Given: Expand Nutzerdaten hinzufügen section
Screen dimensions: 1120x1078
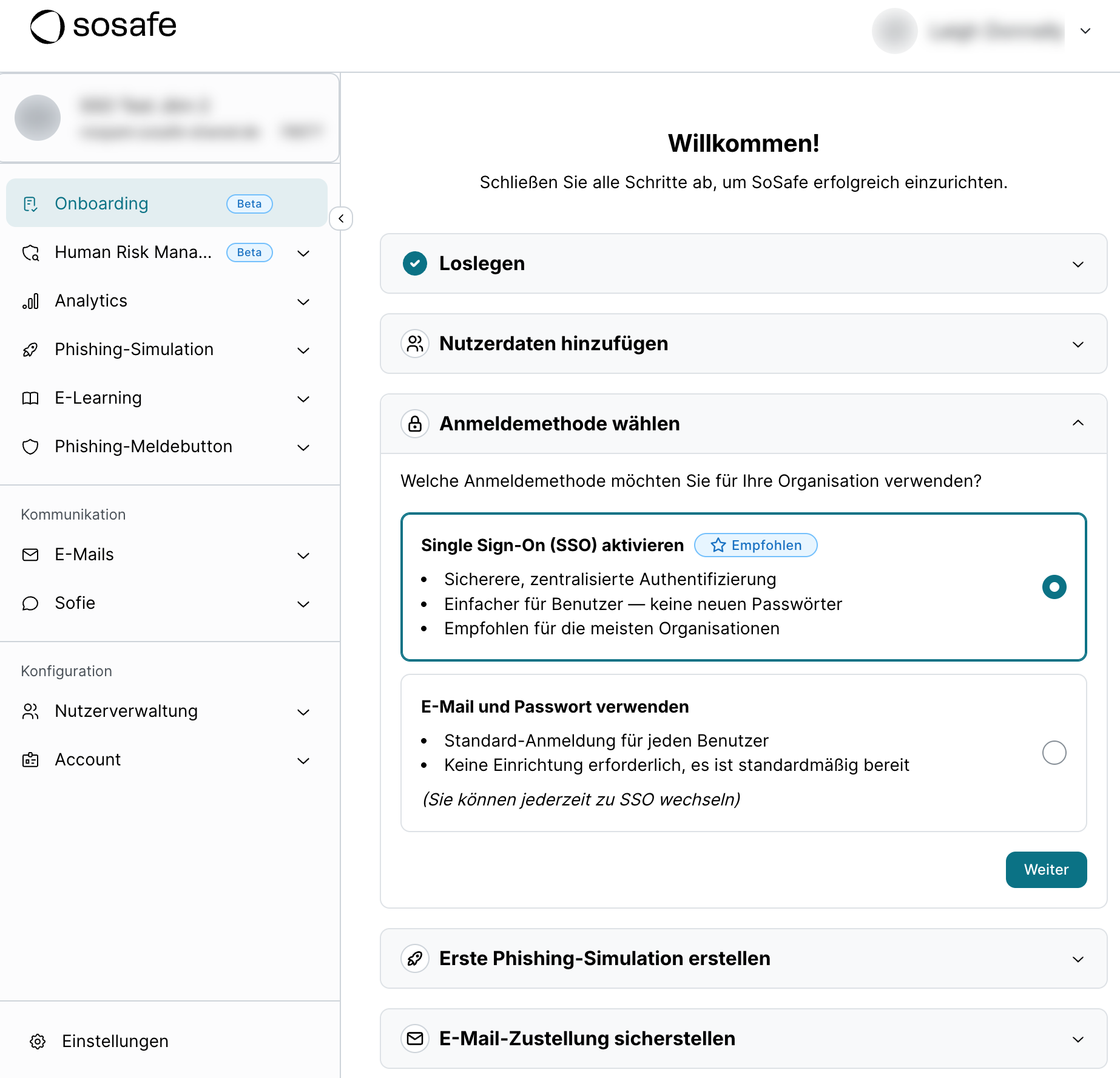Looking at the screenshot, I should point(1078,344).
